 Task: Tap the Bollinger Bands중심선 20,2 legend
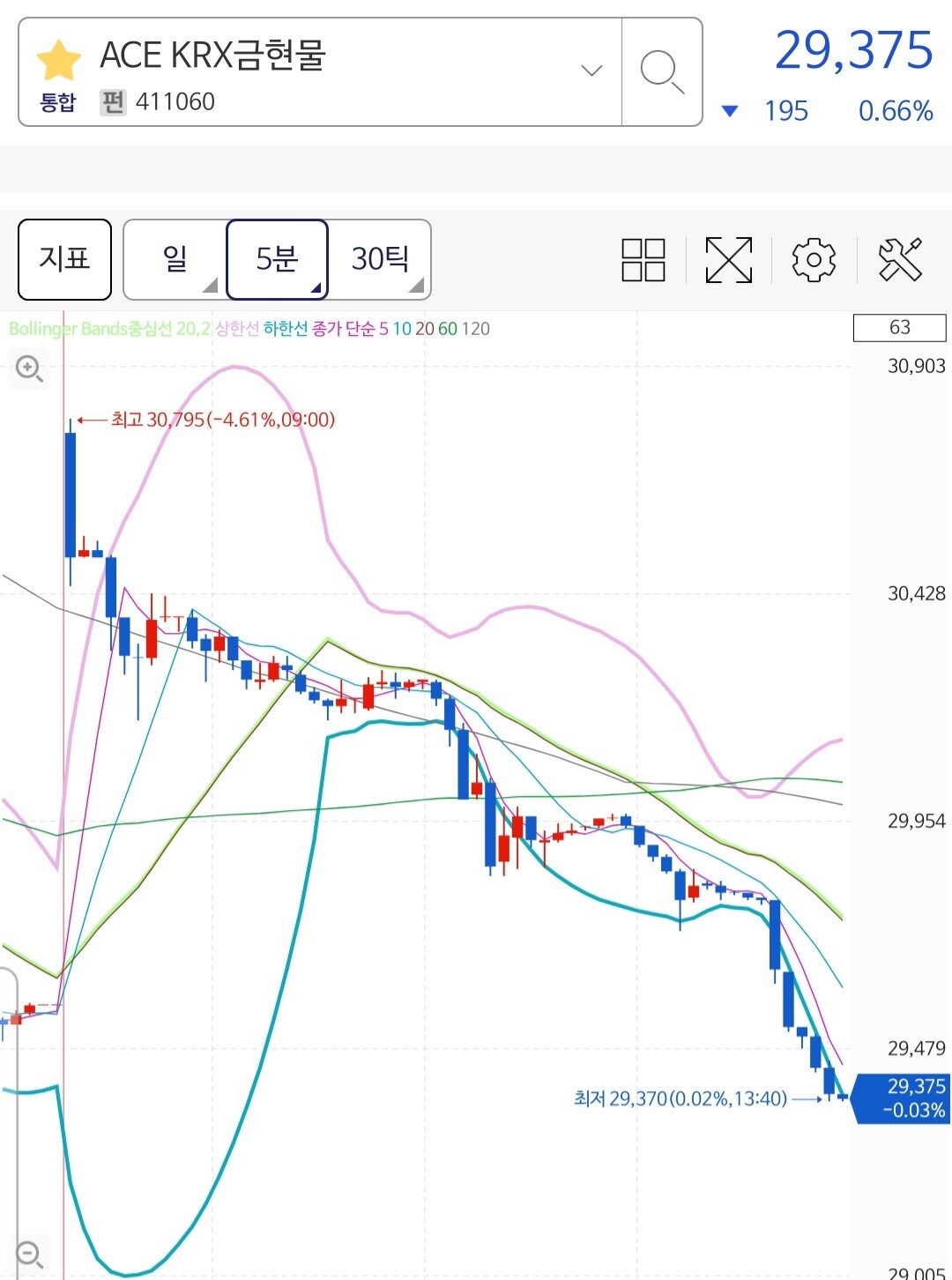(x=110, y=329)
